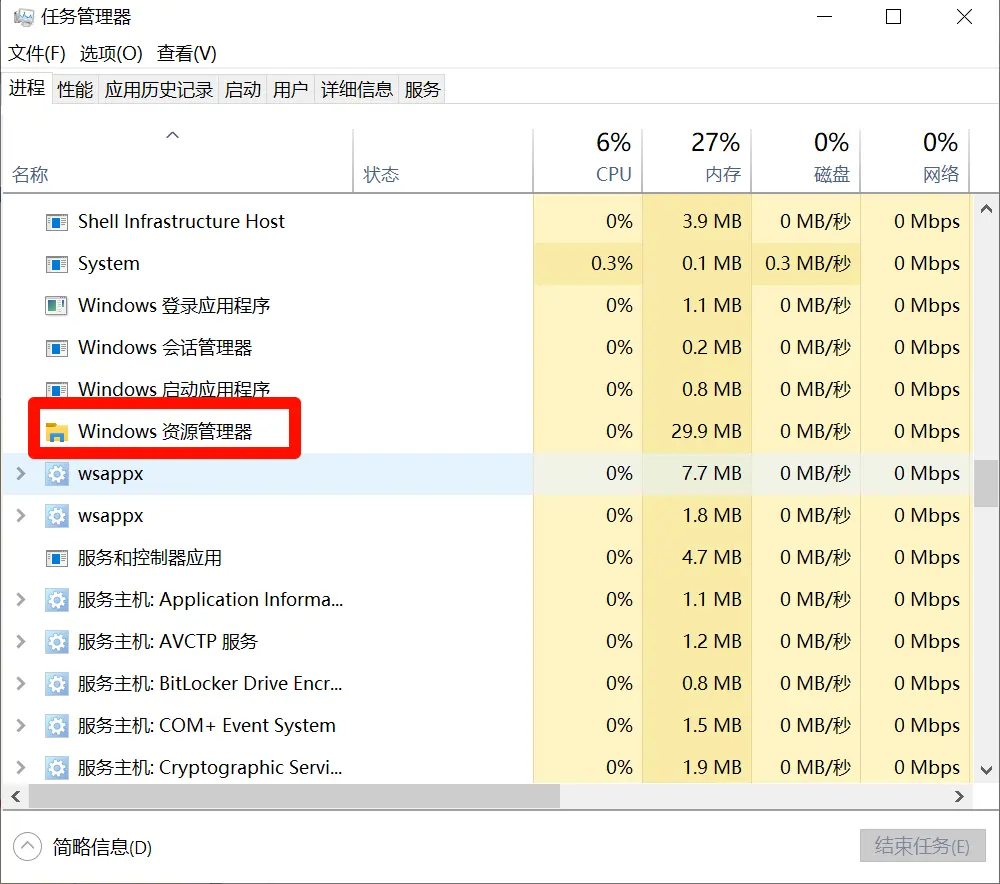Click the 服务和控制器应用 process icon
This screenshot has height=884, width=1000.
tap(57, 559)
